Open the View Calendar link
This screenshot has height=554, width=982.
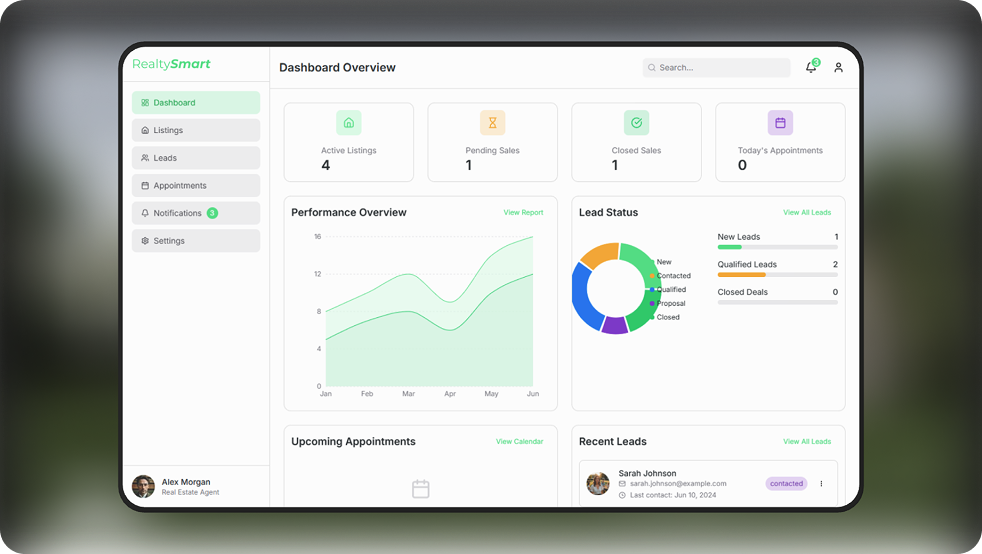coord(519,442)
